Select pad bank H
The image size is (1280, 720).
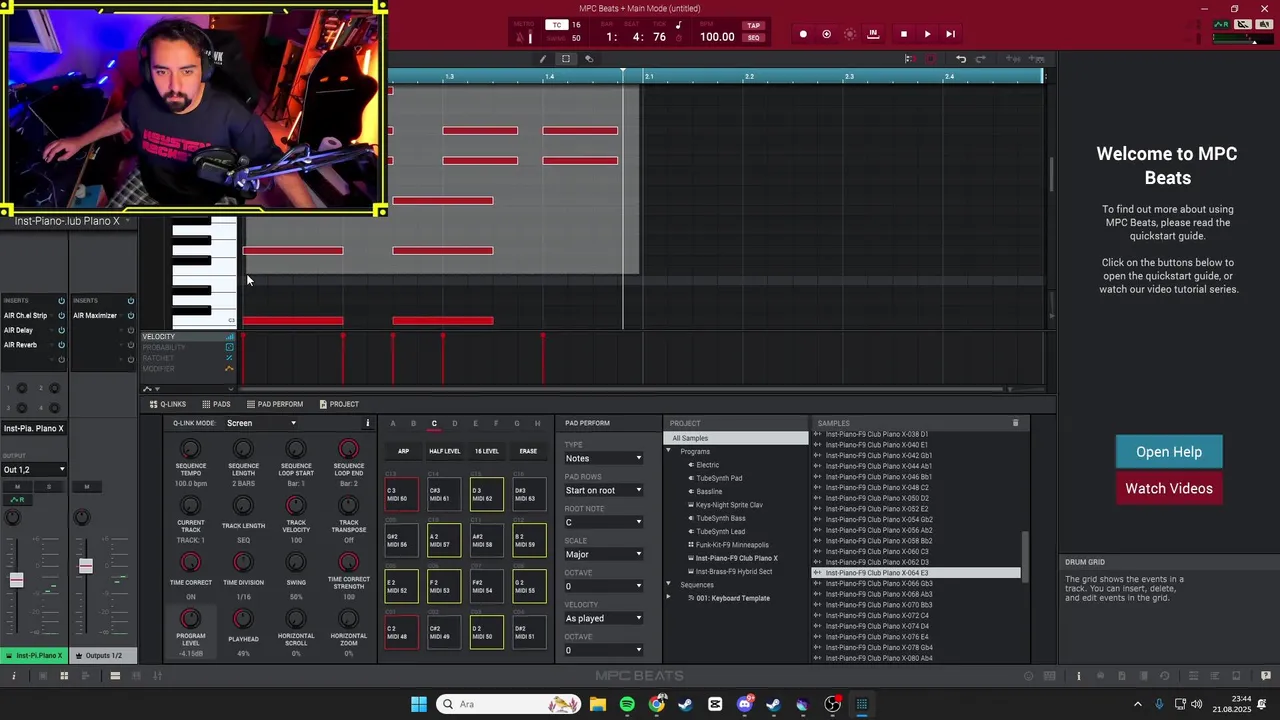pos(537,423)
